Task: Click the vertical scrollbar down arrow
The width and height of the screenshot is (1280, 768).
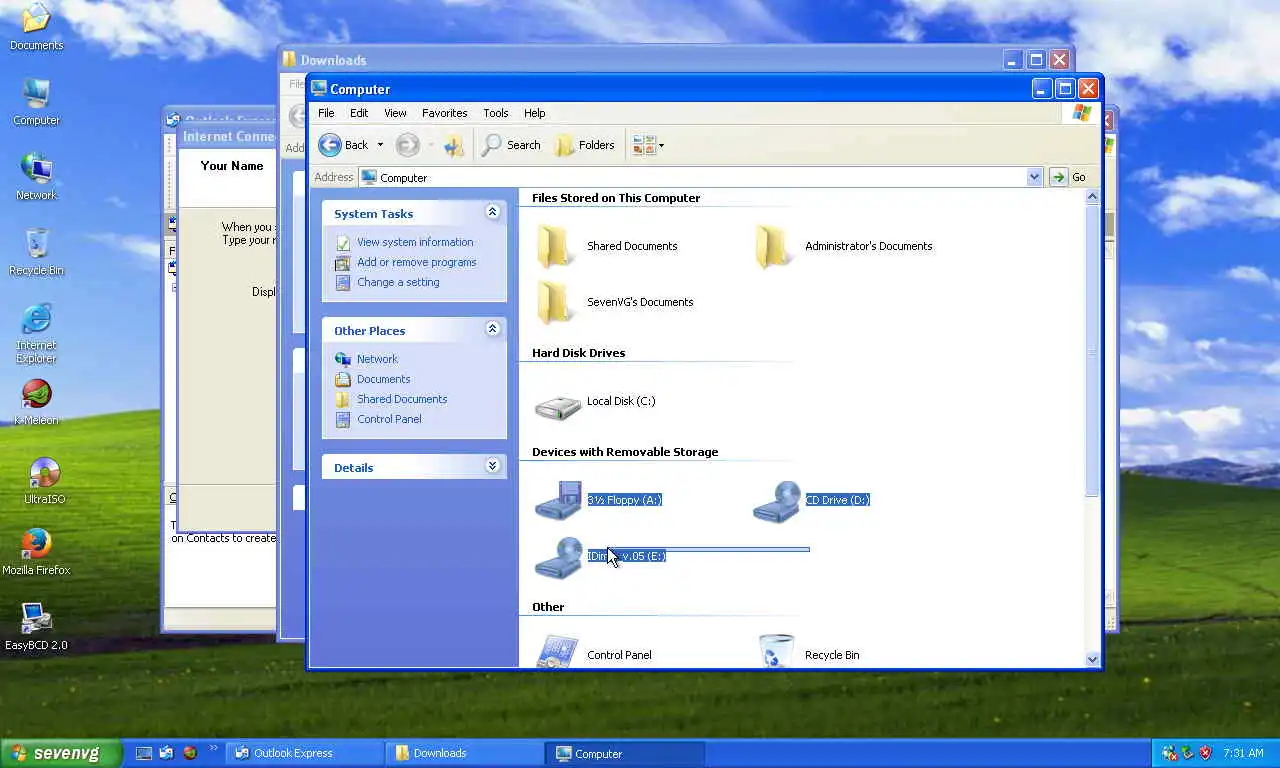Action: [1092, 659]
